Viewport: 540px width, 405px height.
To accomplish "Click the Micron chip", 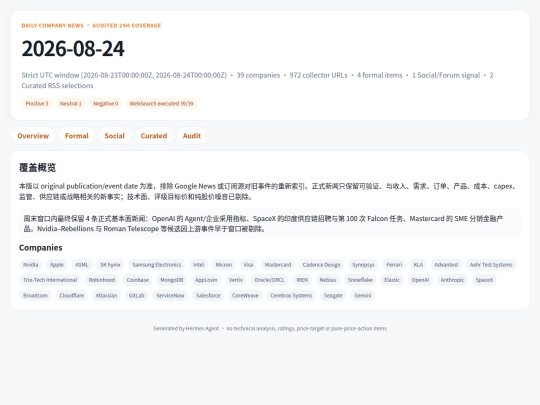I will click(224, 265).
